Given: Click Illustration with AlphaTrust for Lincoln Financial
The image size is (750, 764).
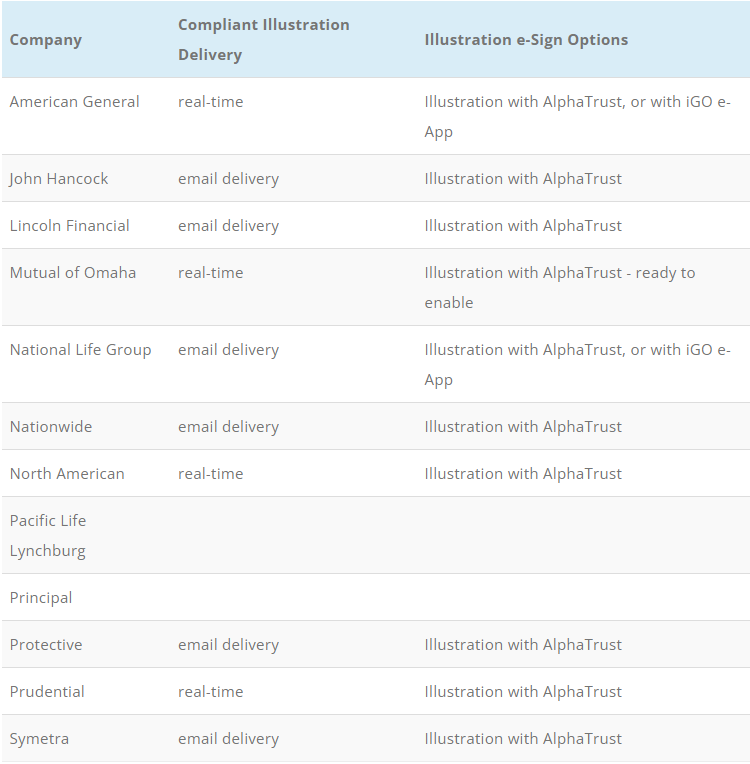Looking at the screenshot, I should 523,226.
